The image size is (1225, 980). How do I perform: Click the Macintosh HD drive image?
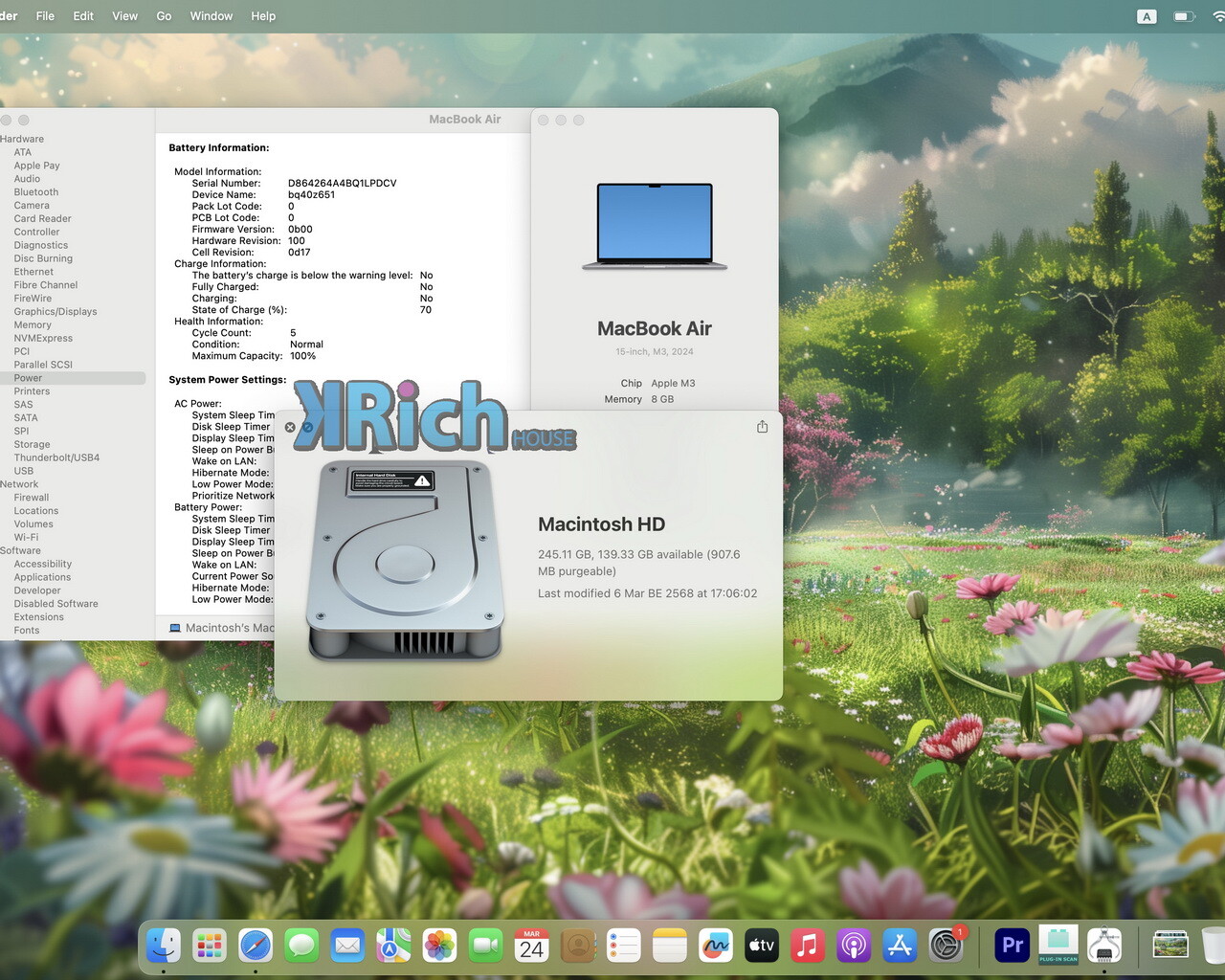(405, 560)
